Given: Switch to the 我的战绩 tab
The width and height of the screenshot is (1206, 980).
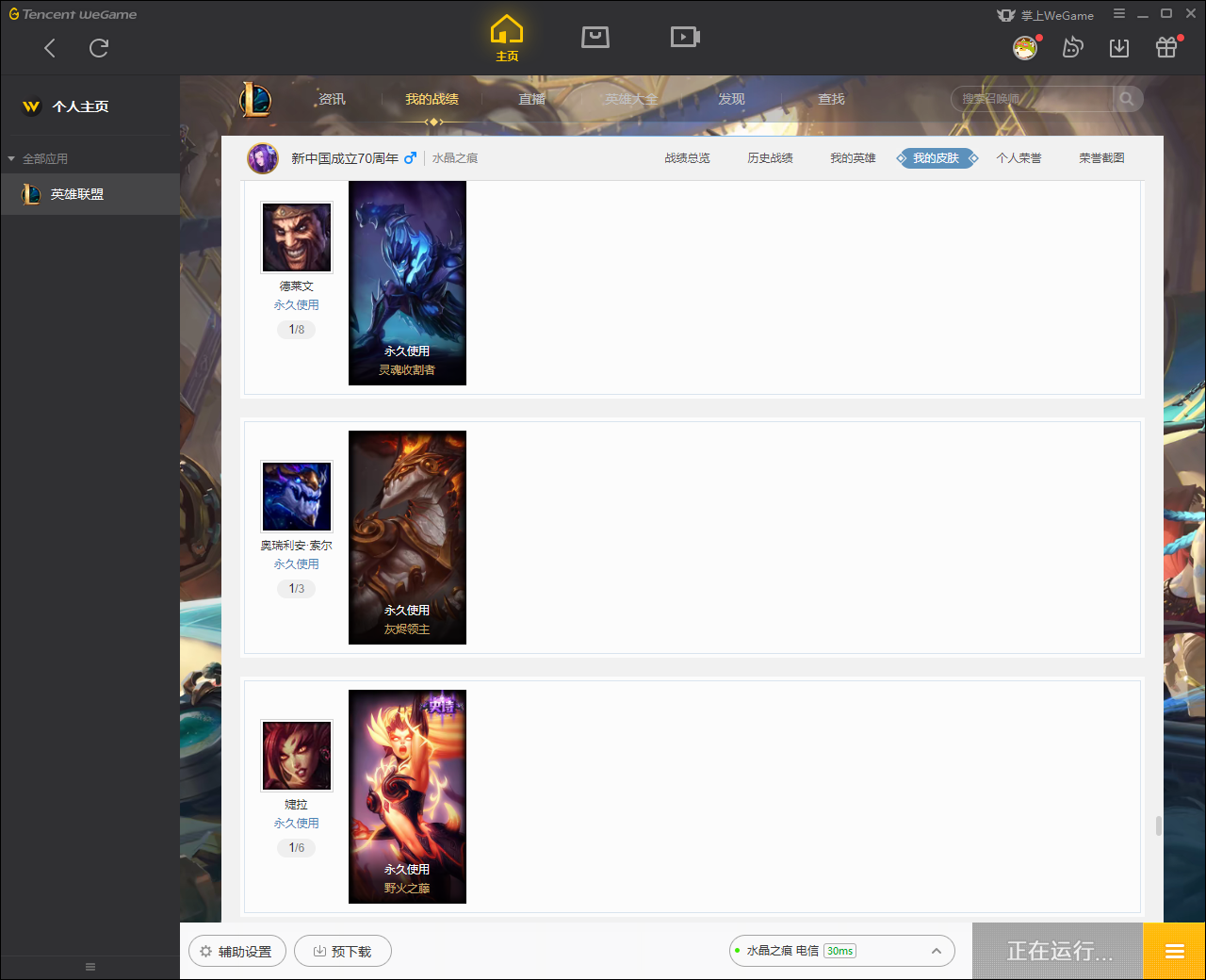Looking at the screenshot, I should click(432, 99).
